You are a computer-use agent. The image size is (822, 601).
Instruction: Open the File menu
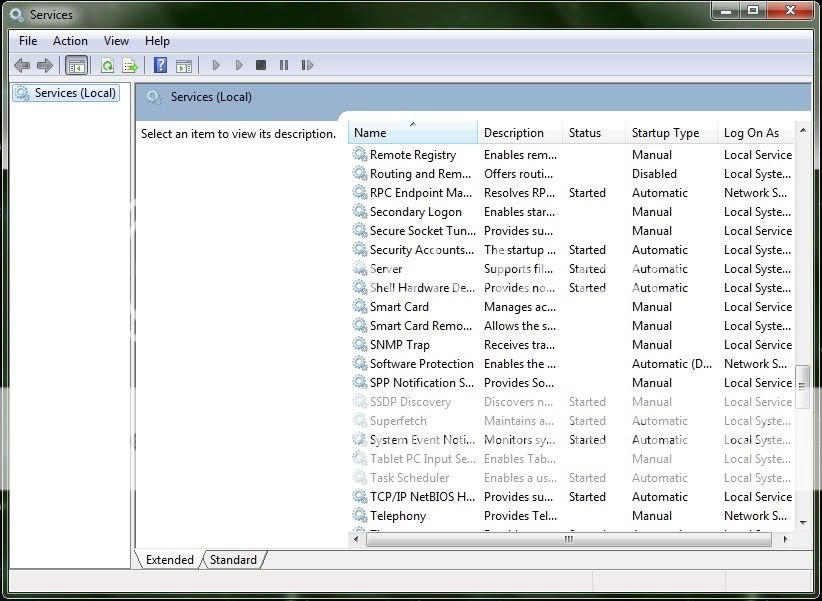click(x=28, y=41)
